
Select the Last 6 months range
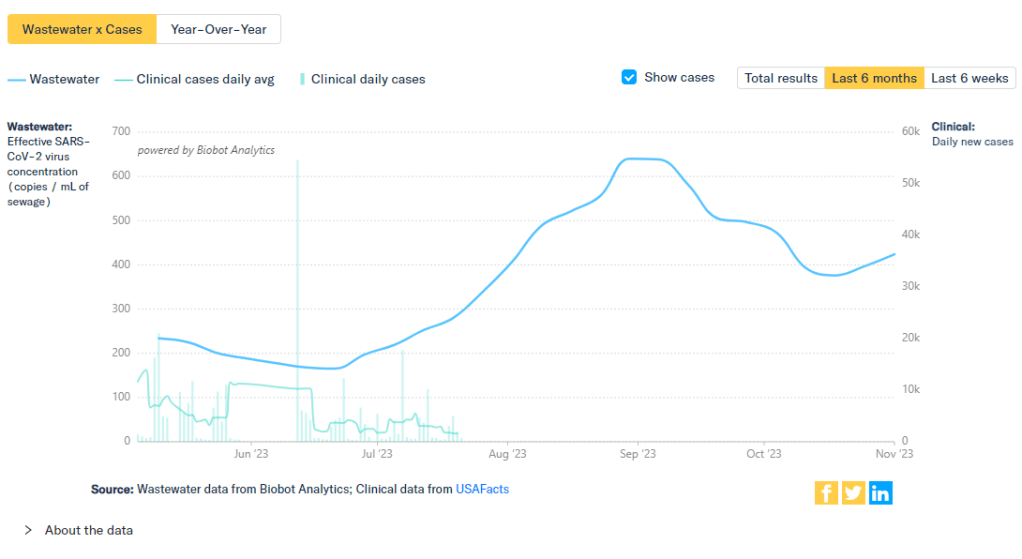[x=874, y=78]
